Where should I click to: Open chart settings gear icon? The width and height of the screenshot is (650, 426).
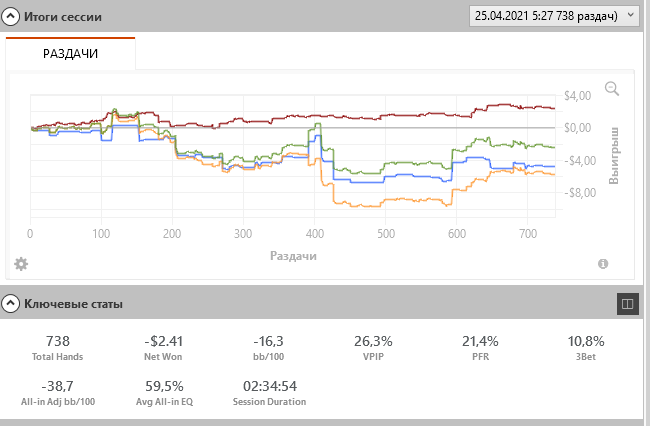pyautogui.click(x=21, y=264)
